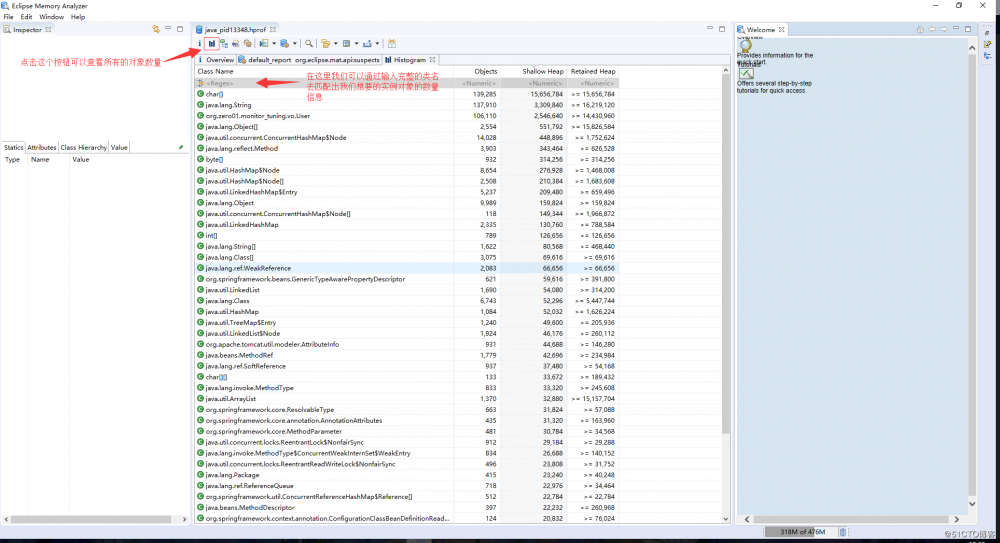Sort by the Objects column header
The width and height of the screenshot is (1000, 543).
485,71
